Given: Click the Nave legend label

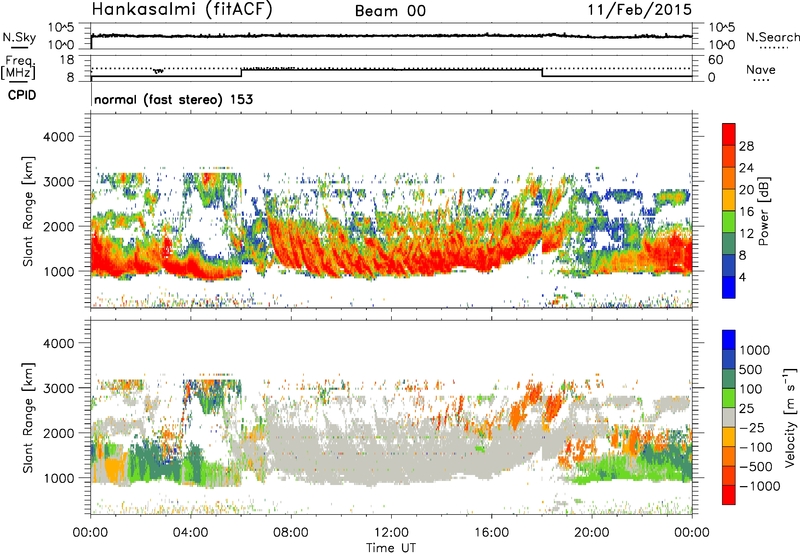Looking at the screenshot, I should pos(761,69).
